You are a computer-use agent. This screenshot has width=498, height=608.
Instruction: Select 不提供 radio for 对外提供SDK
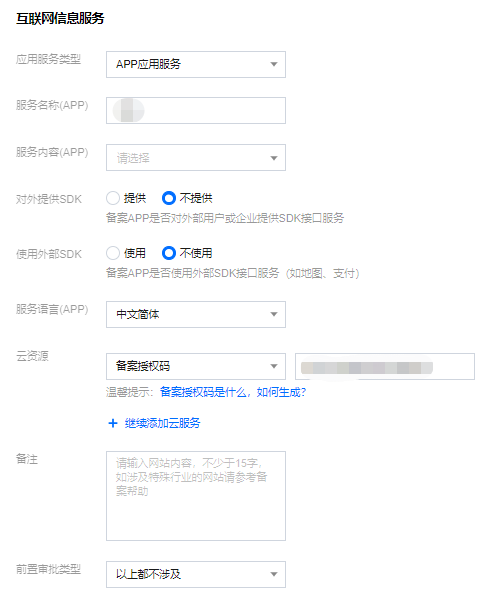169,198
